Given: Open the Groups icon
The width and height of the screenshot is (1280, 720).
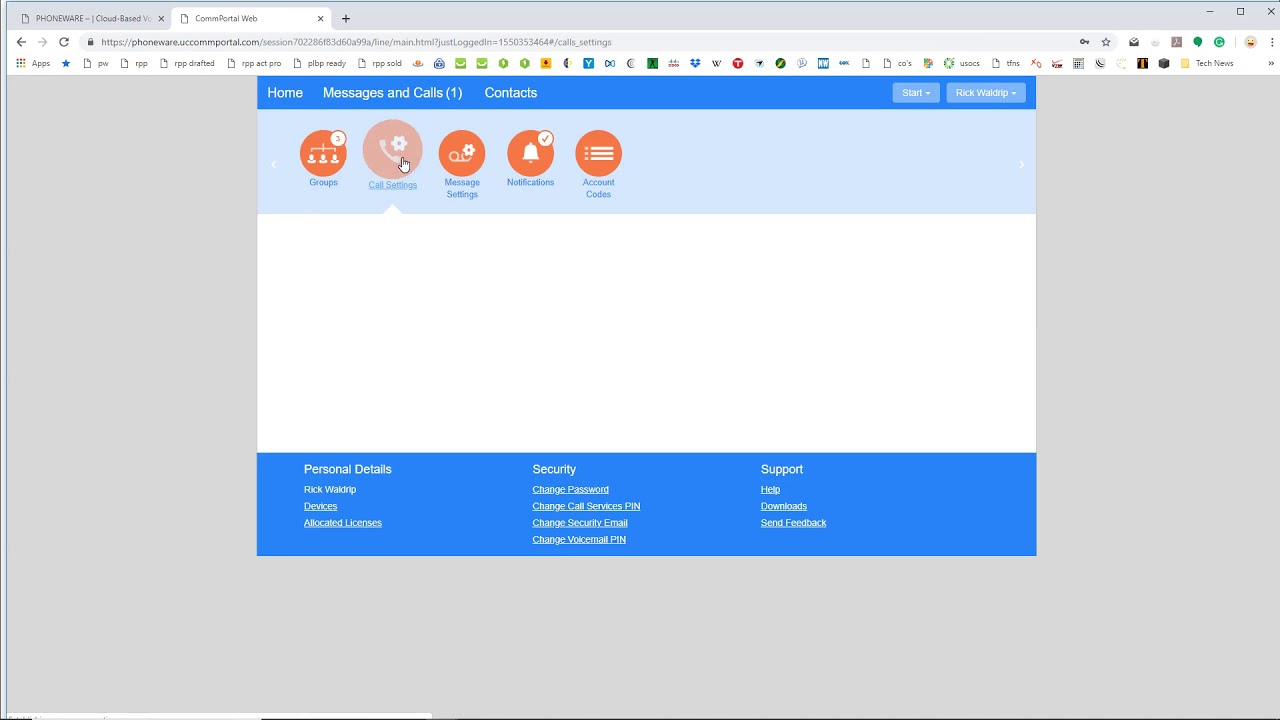Looking at the screenshot, I should click(x=323, y=153).
